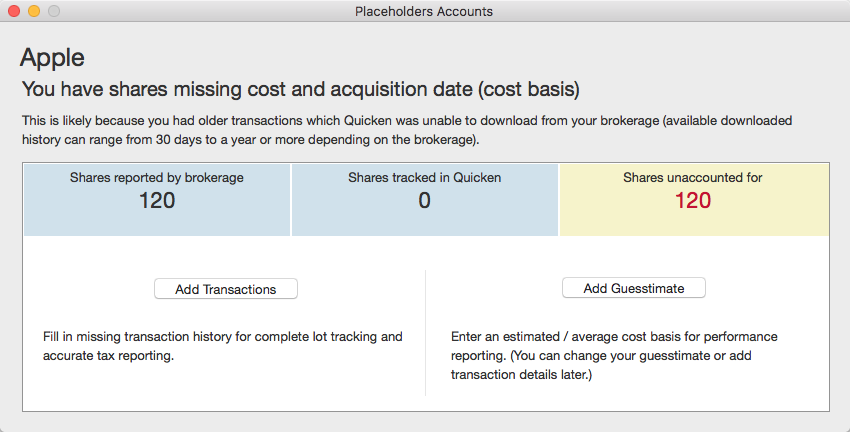Click the vertical divider between the two options
This screenshot has height=432, width=850.
click(x=426, y=332)
